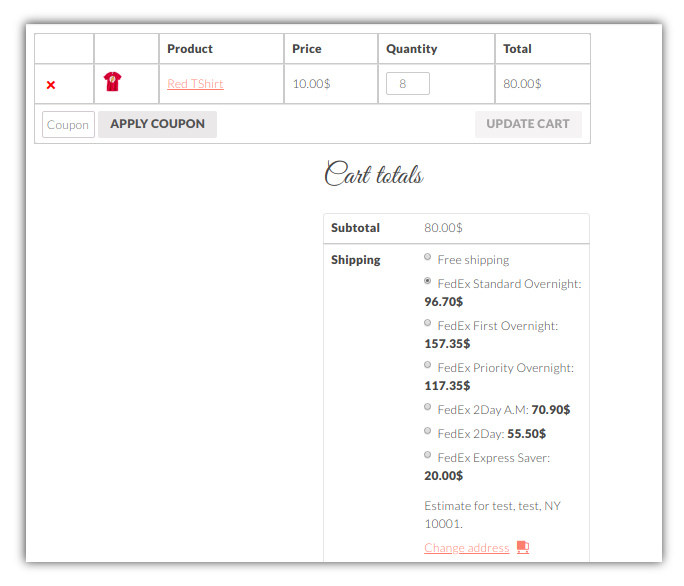Click the Shipping label in cart totals
The width and height of the screenshot is (684, 586).
pyautogui.click(x=356, y=260)
